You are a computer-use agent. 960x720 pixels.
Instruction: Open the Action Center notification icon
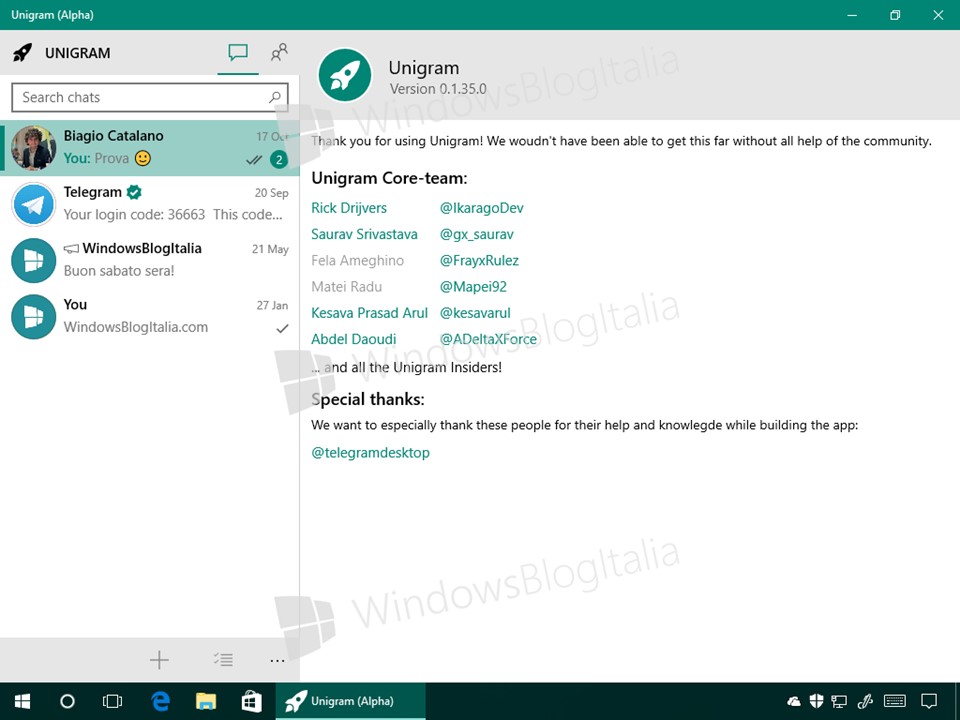pos(929,701)
